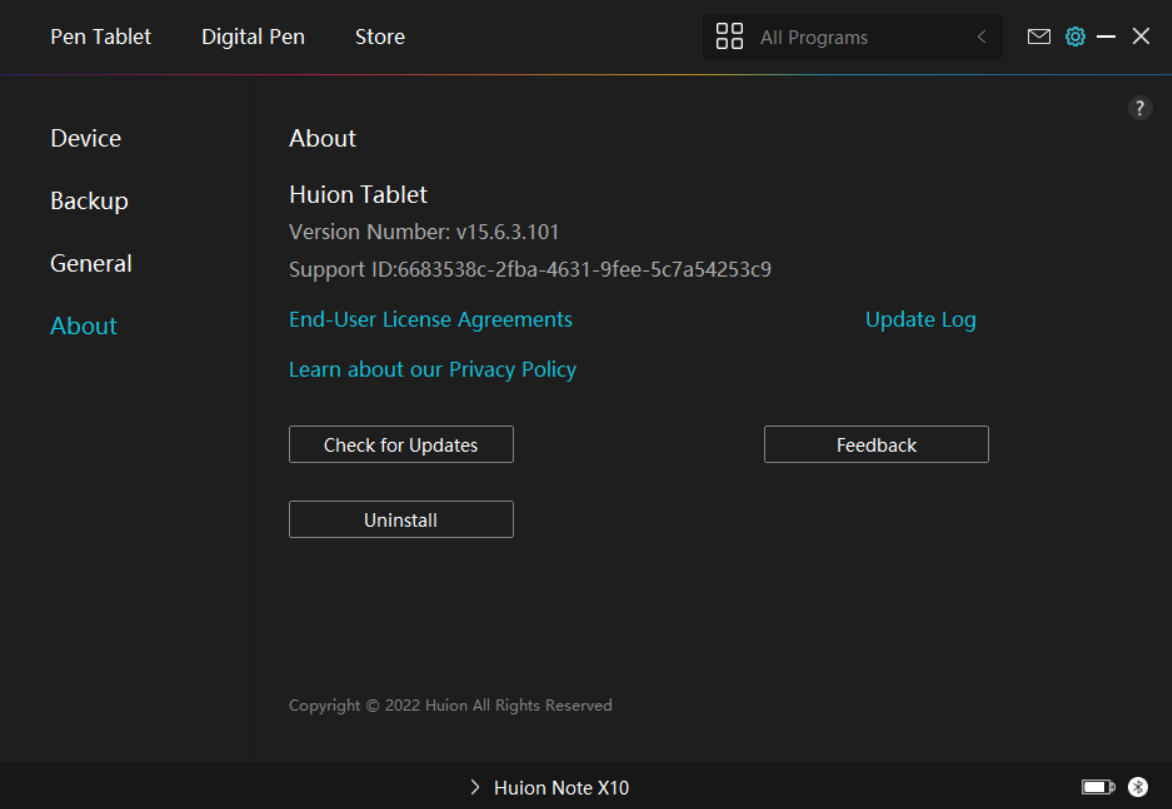The image size is (1172, 809).
Task: Expand the Huion Note X10 device chevron
Action: (x=475, y=788)
